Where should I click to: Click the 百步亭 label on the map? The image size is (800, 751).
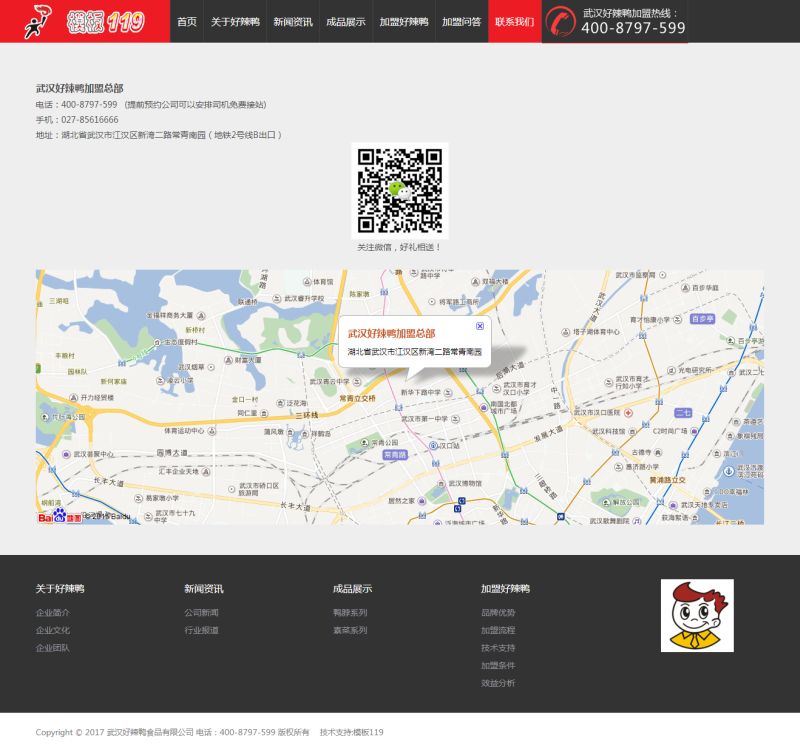point(703,319)
